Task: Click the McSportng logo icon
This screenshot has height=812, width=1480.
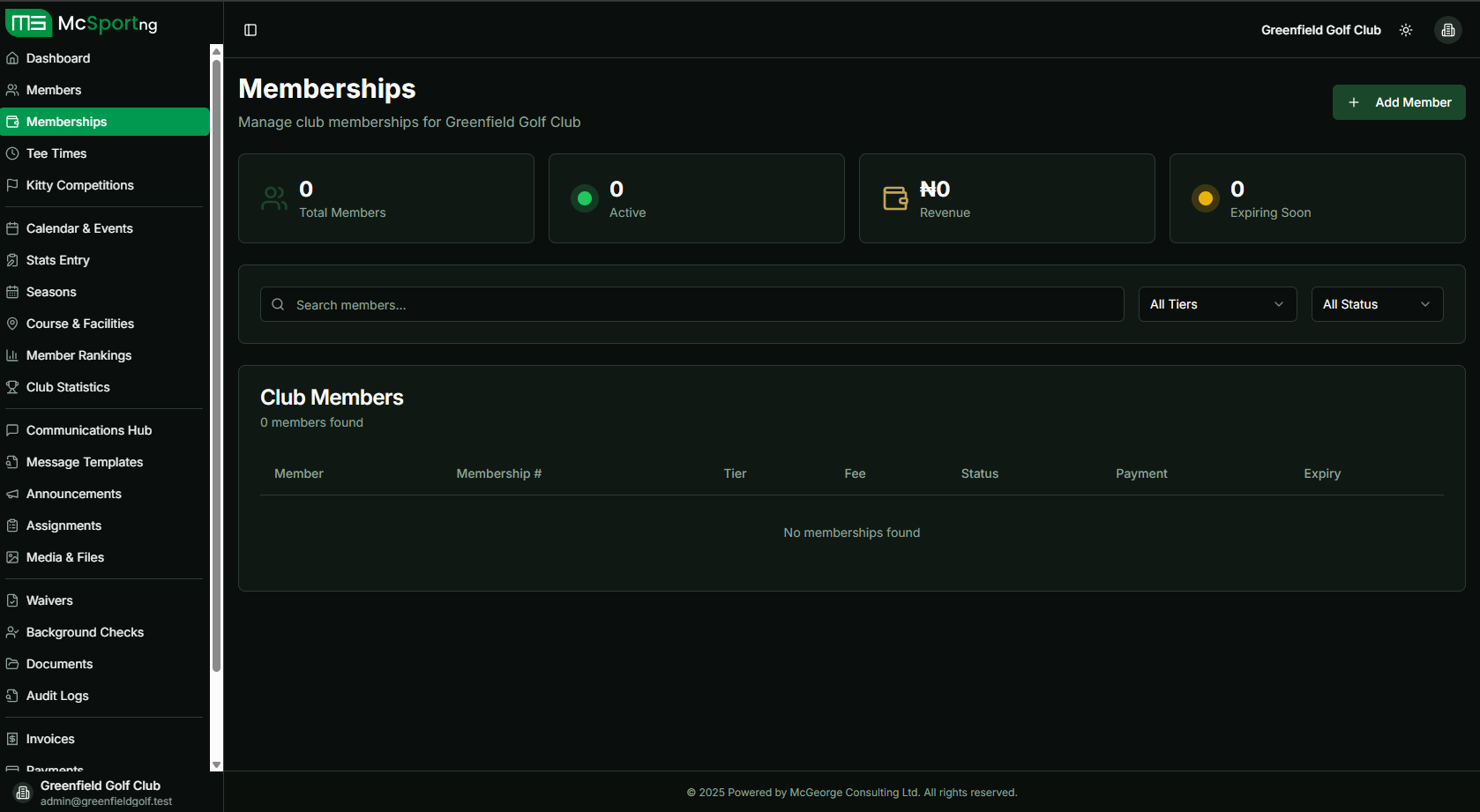Action: 28,23
